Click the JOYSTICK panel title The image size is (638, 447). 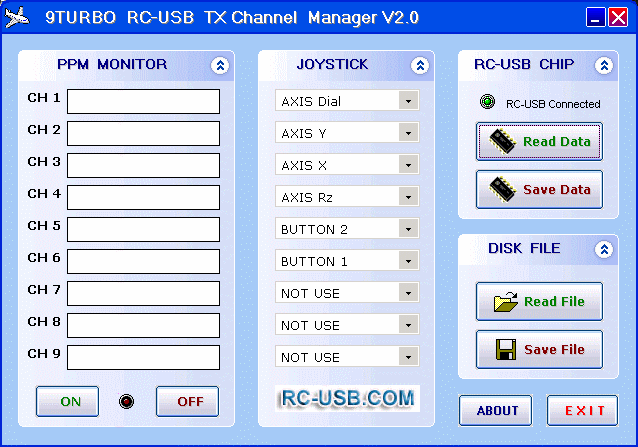332,64
